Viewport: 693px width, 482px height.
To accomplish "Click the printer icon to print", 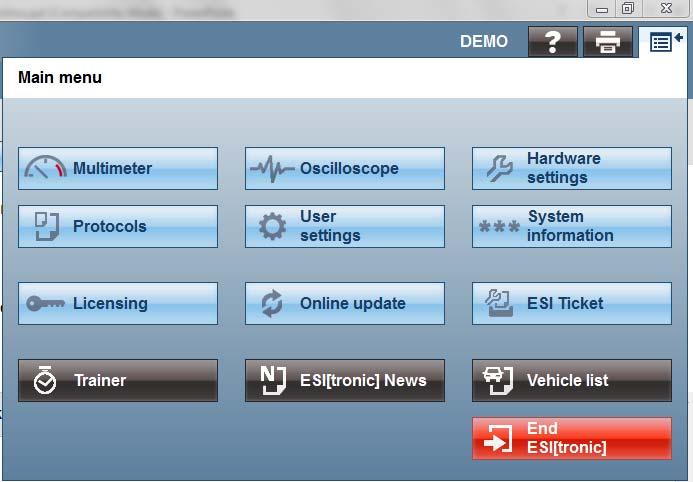I will click(x=608, y=42).
